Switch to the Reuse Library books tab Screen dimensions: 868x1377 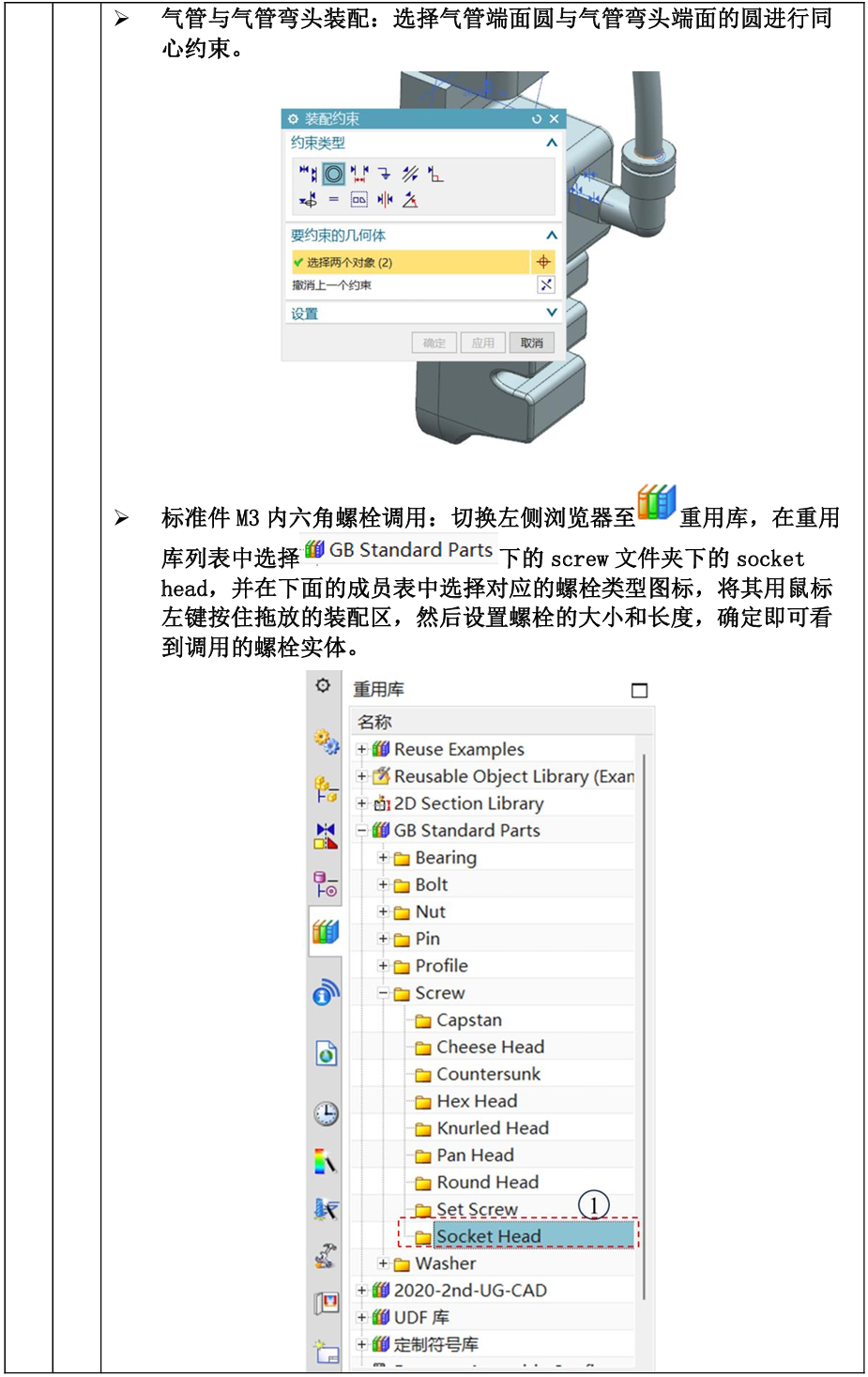click(x=326, y=931)
